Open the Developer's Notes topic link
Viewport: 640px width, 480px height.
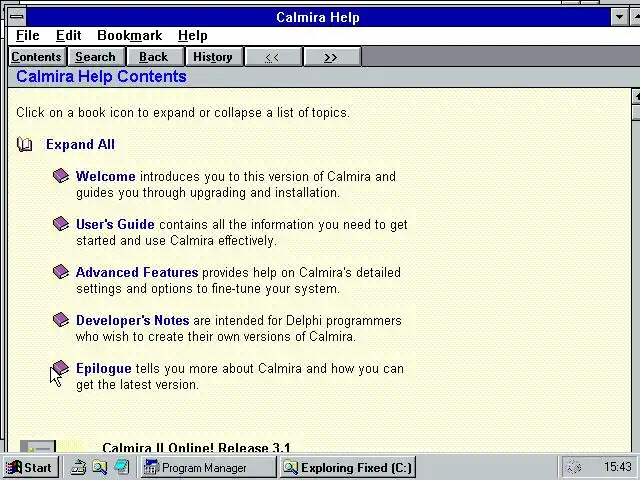[133, 320]
